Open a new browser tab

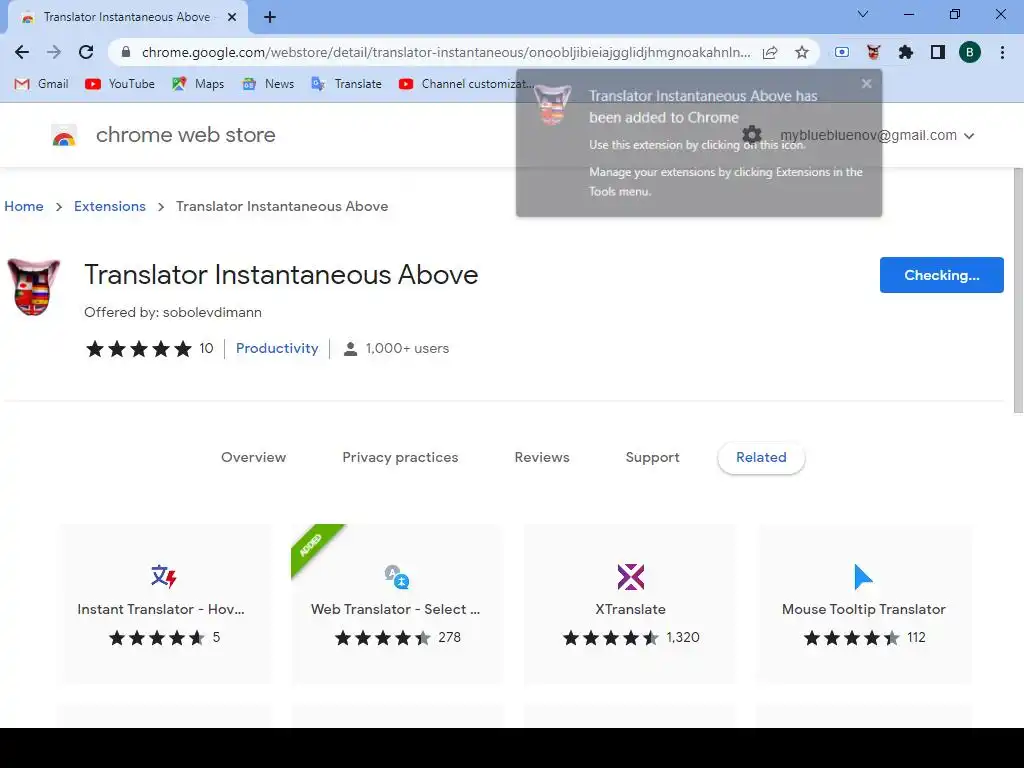(x=270, y=17)
